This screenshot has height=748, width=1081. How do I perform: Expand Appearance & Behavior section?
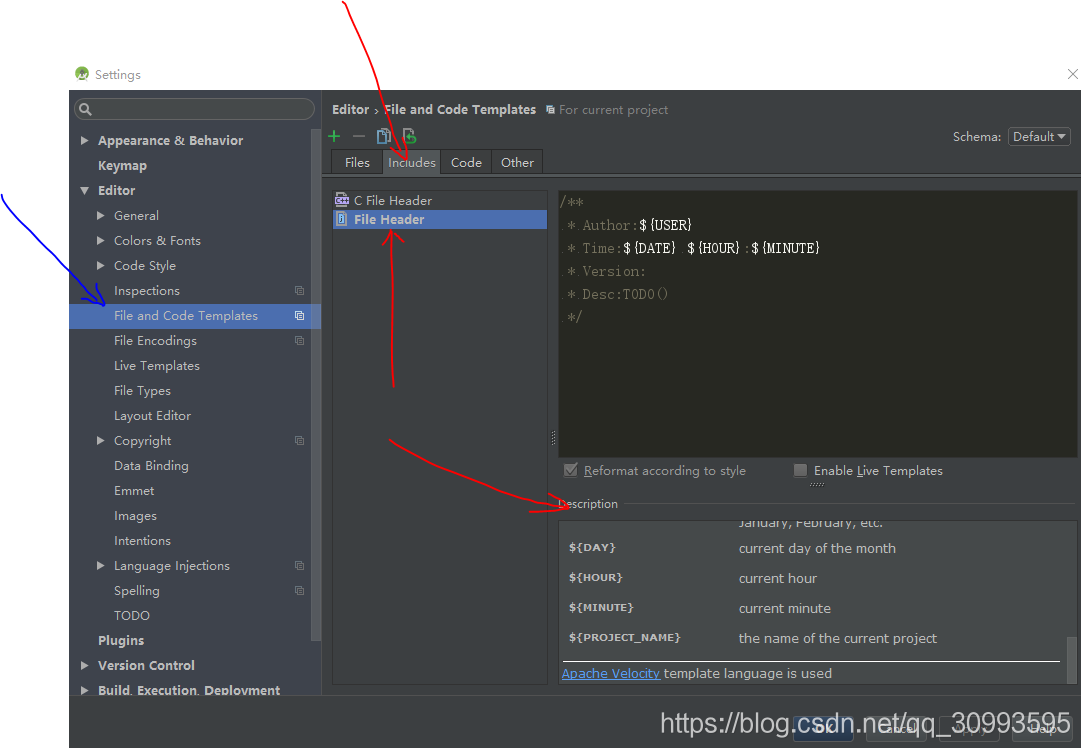pyautogui.click(x=84, y=141)
